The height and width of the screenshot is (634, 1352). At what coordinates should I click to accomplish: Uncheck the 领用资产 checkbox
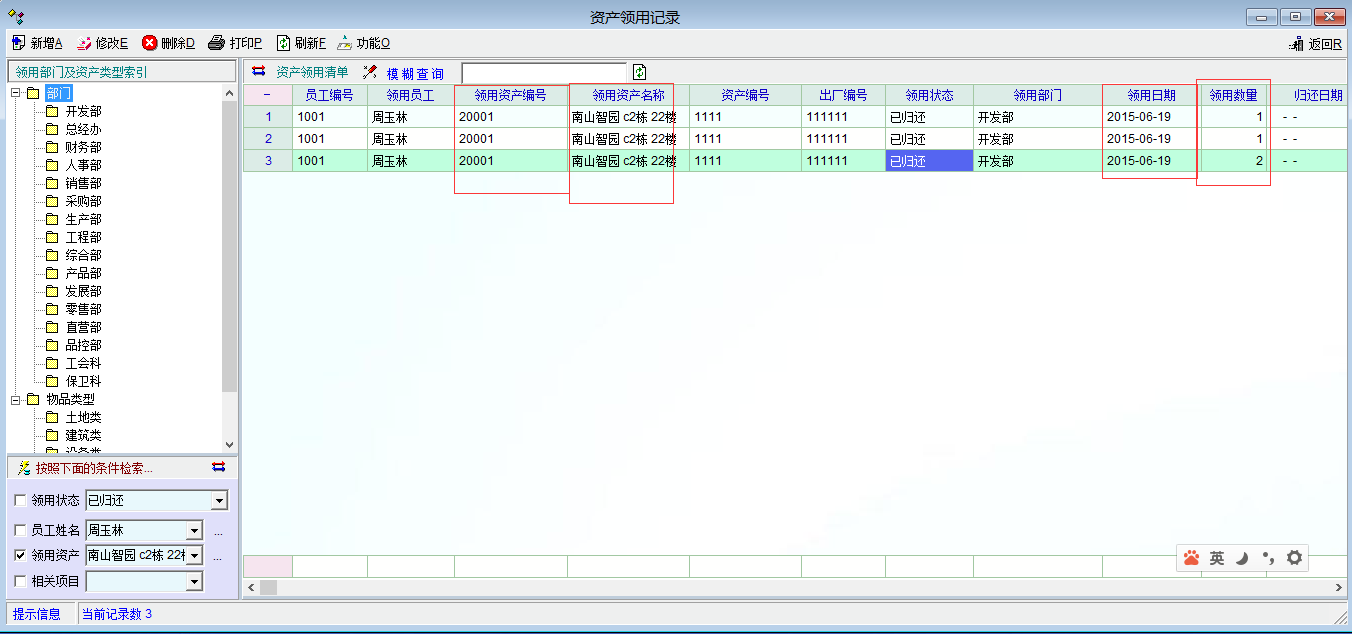point(21,555)
